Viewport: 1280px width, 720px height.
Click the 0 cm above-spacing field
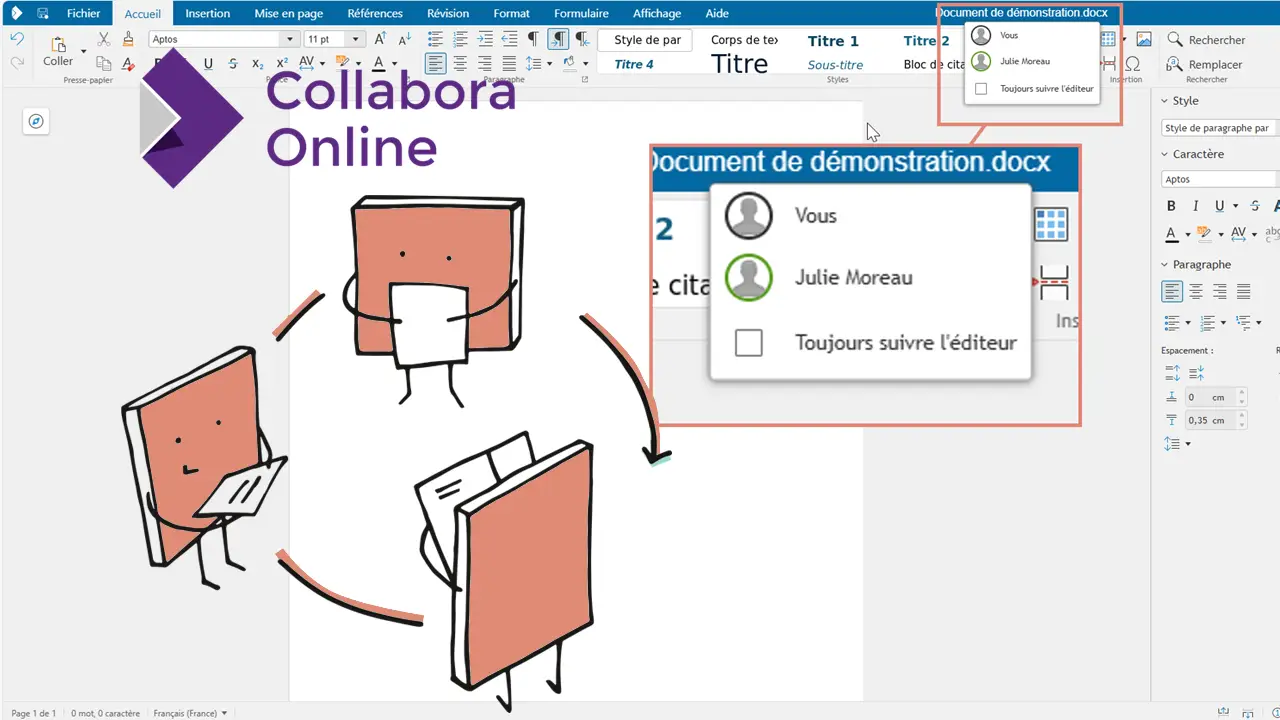pos(1217,397)
